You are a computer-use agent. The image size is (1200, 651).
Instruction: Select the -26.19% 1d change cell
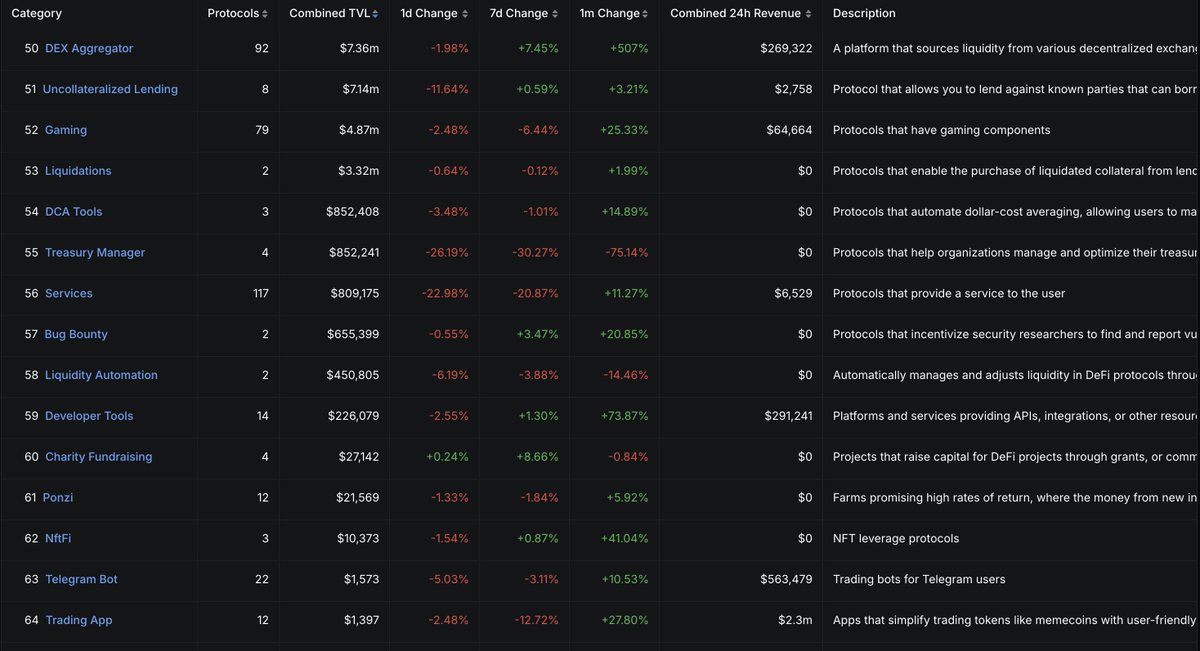point(446,253)
